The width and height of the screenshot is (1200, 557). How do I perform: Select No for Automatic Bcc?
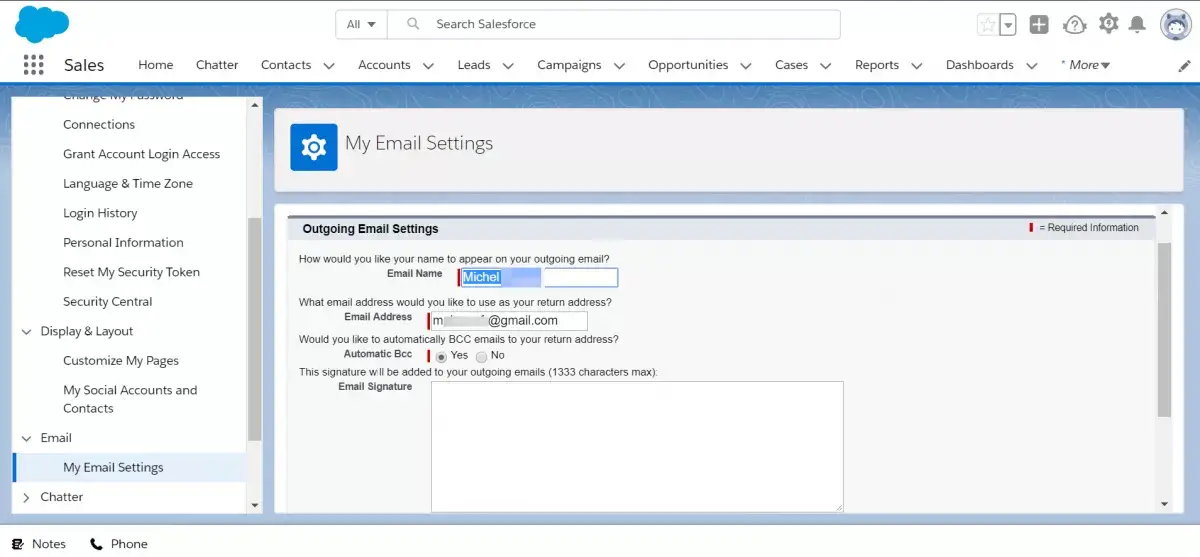482,356
